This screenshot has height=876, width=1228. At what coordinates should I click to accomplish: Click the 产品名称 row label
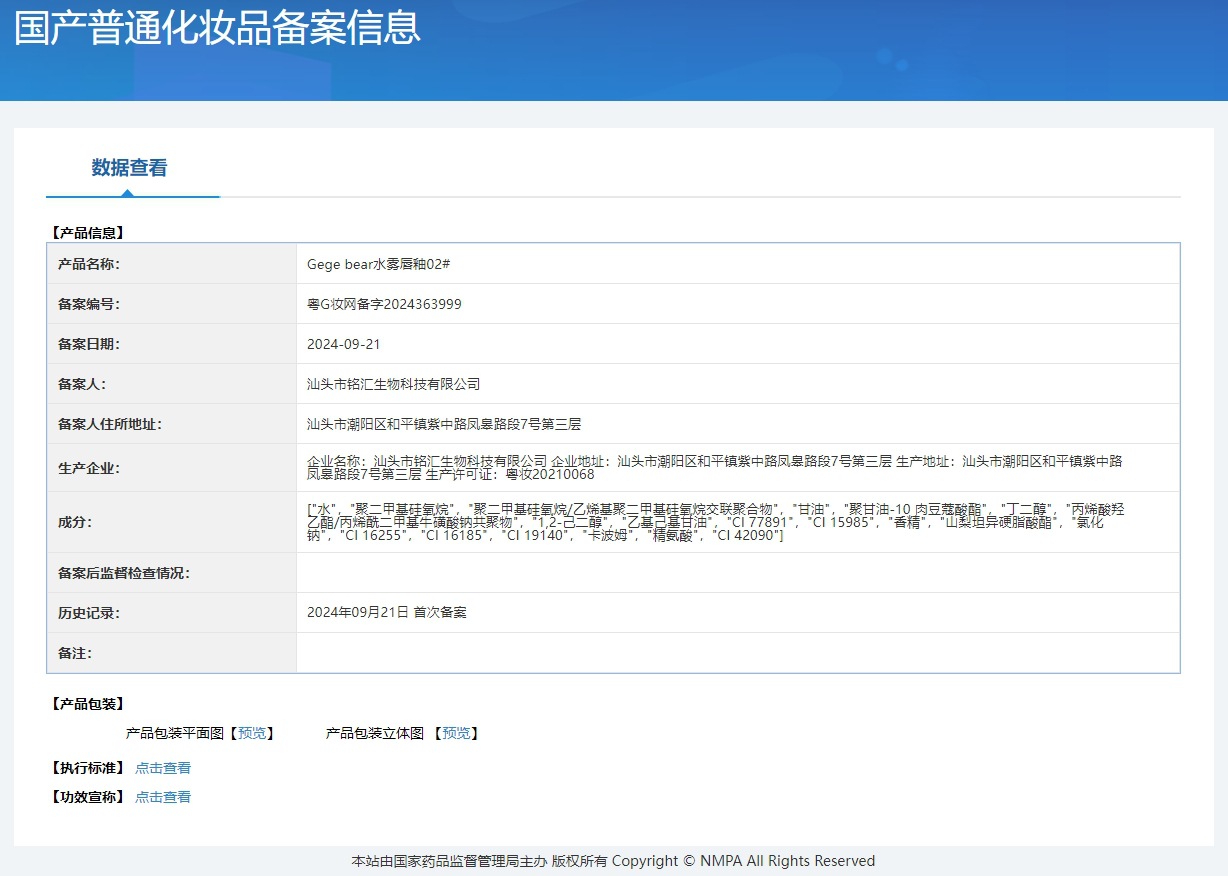89,264
